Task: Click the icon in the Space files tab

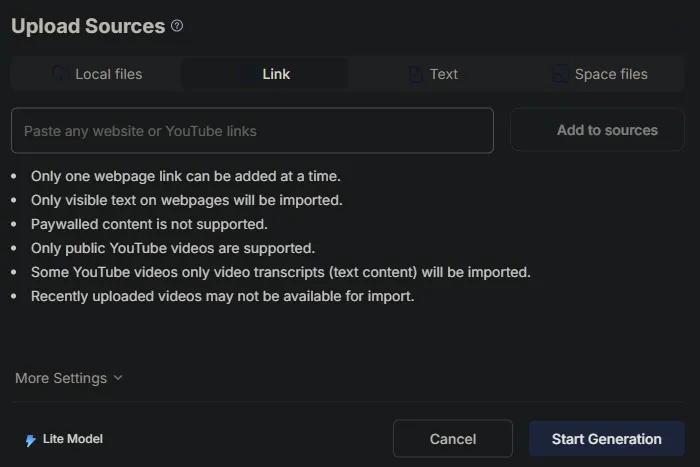Action: (x=559, y=74)
